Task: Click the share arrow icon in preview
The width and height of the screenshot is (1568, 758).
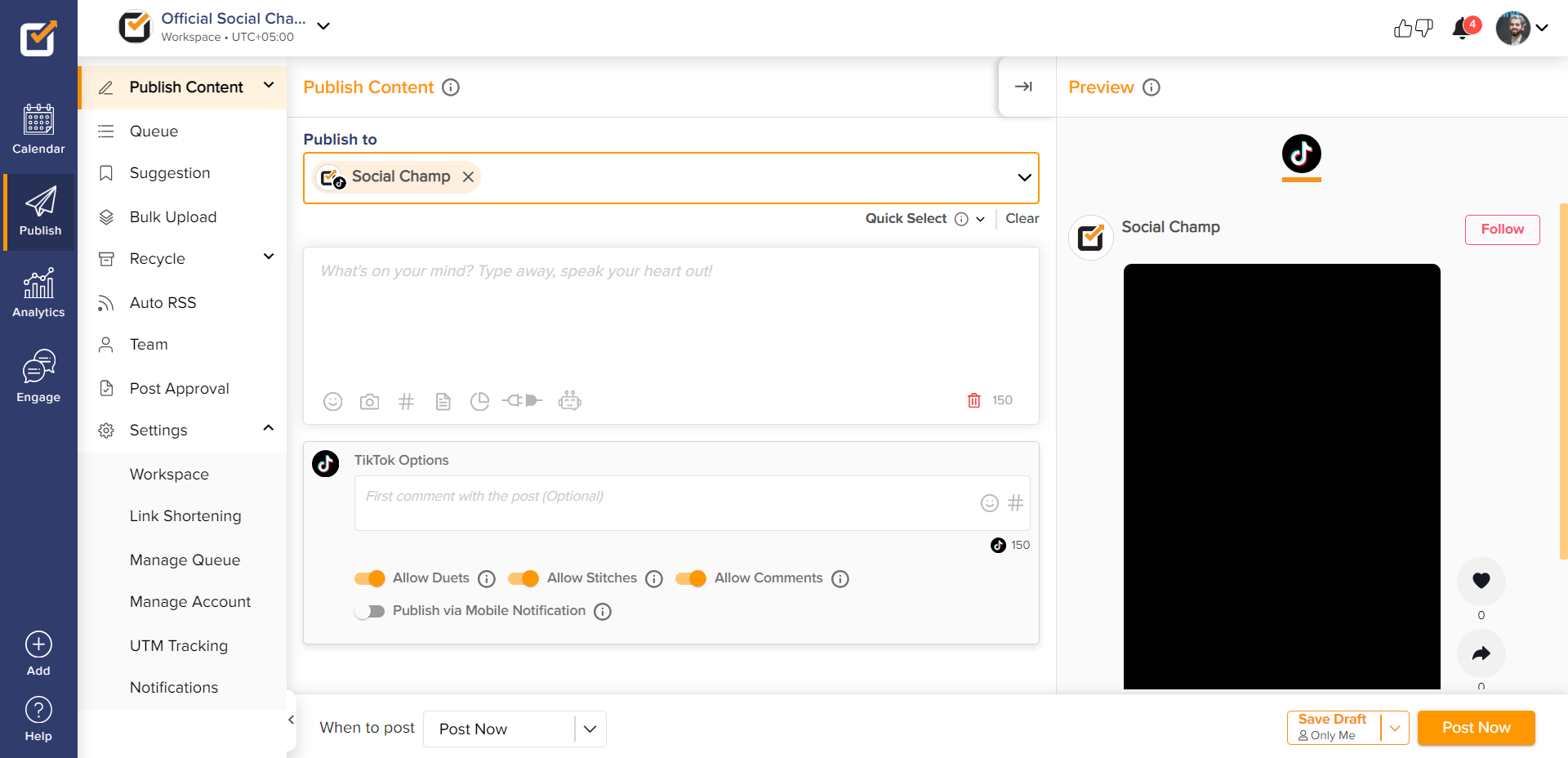Action: tap(1481, 653)
